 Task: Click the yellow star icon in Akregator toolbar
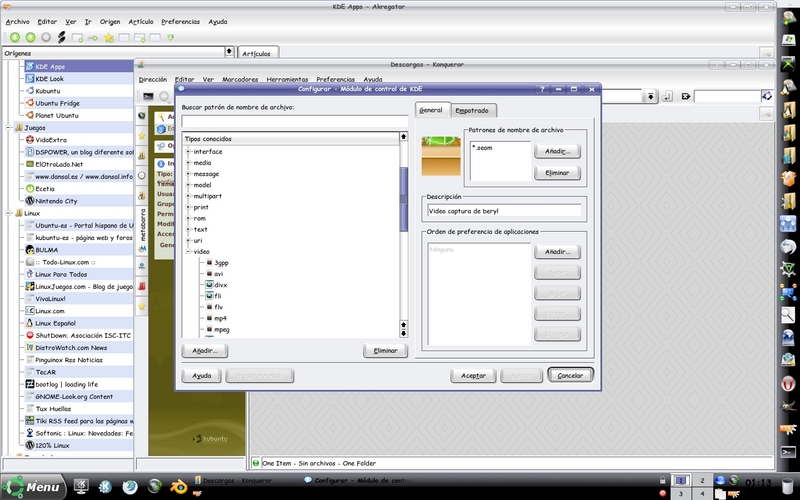tap(108, 37)
